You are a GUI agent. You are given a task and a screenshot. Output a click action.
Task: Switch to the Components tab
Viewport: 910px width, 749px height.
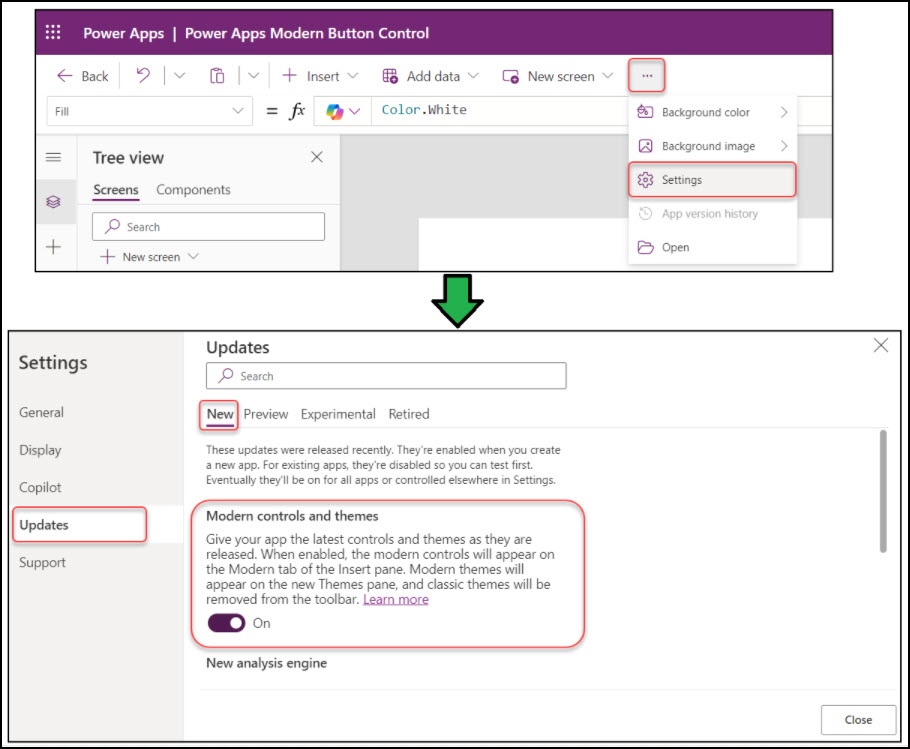pyautogui.click(x=193, y=190)
